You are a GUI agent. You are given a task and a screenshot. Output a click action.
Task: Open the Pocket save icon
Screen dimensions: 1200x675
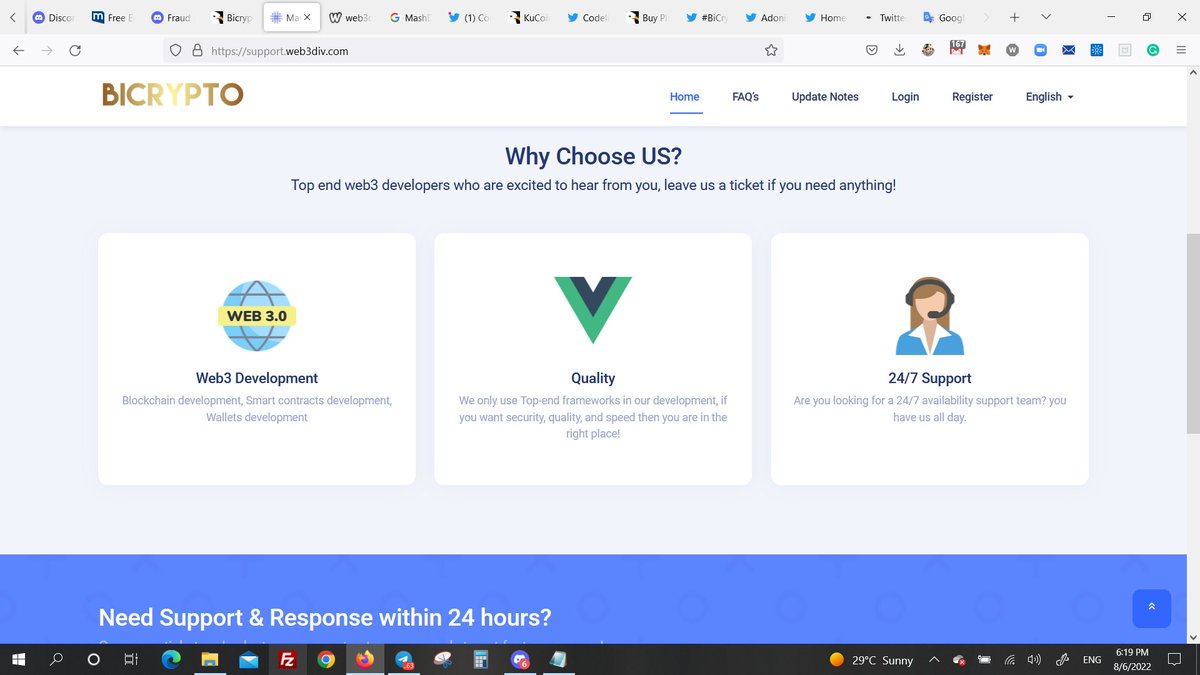(x=871, y=50)
